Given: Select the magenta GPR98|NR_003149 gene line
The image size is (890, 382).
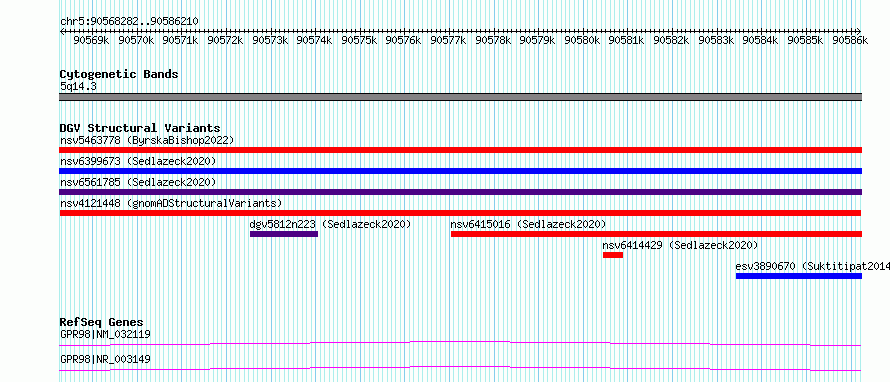Looking at the screenshot, I should coord(461,368).
